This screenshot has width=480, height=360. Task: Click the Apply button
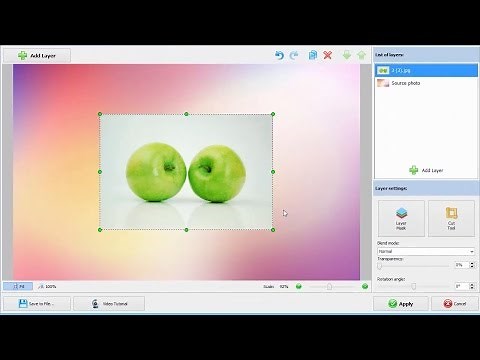click(x=401, y=304)
